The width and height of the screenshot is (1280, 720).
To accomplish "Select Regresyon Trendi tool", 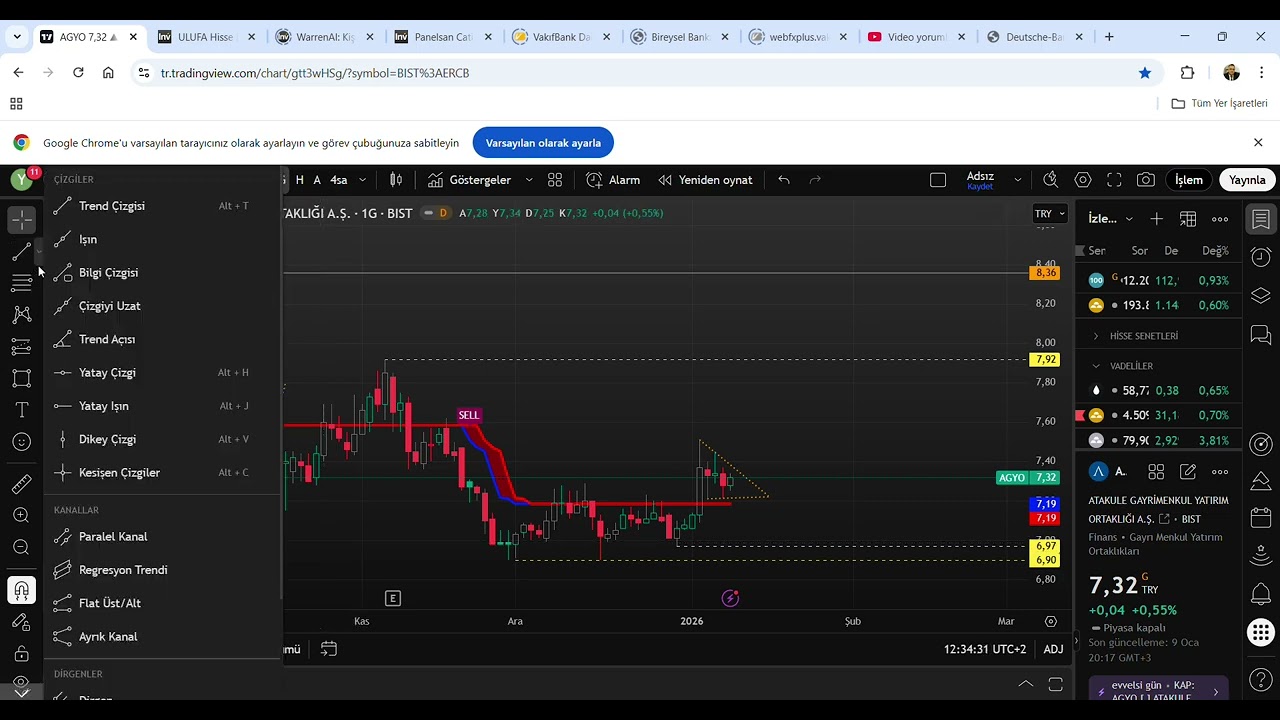I will tap(162, 570).
